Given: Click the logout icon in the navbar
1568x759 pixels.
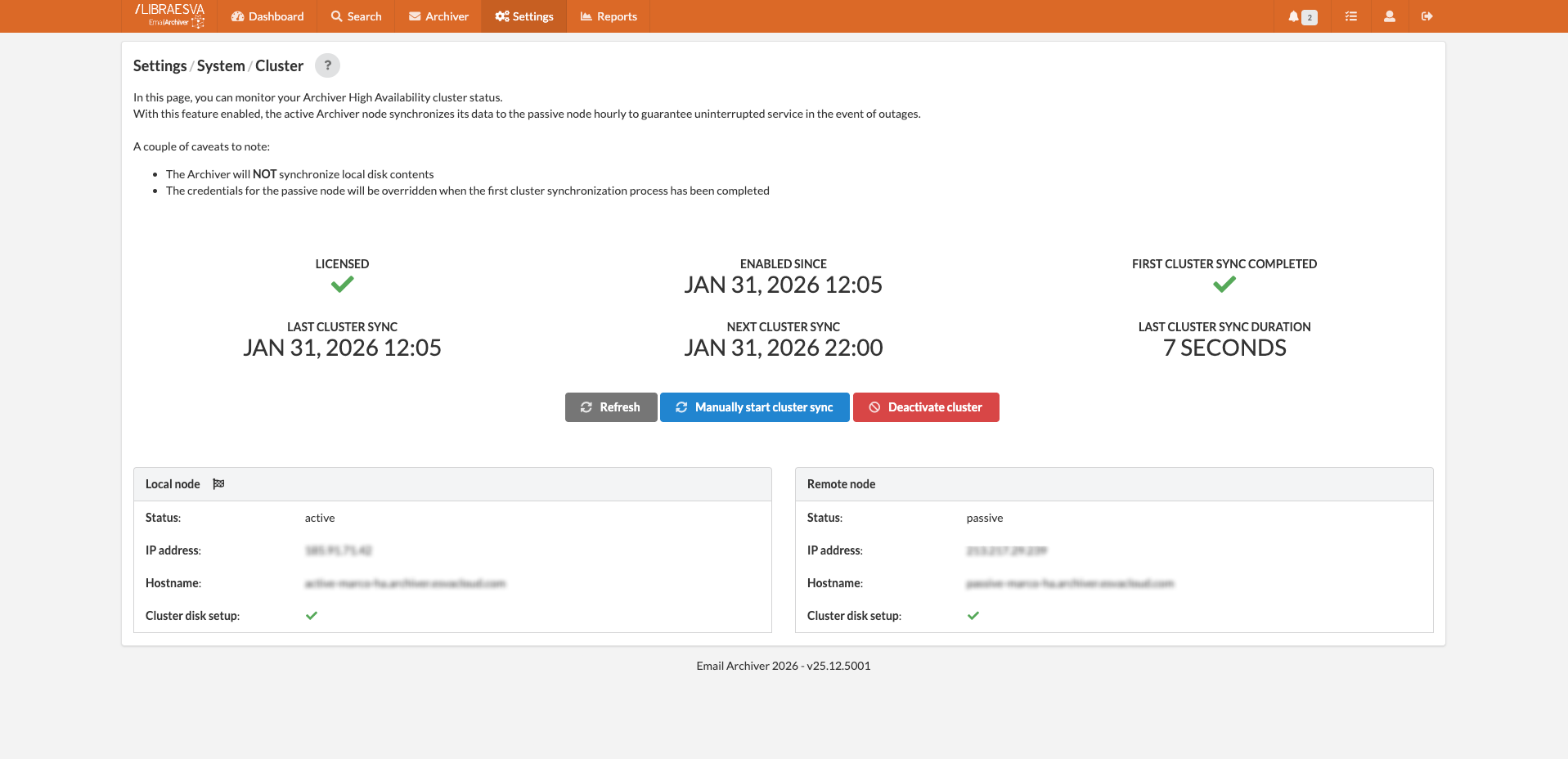Looking at the screenshot, I should [x=1427, y=16].
